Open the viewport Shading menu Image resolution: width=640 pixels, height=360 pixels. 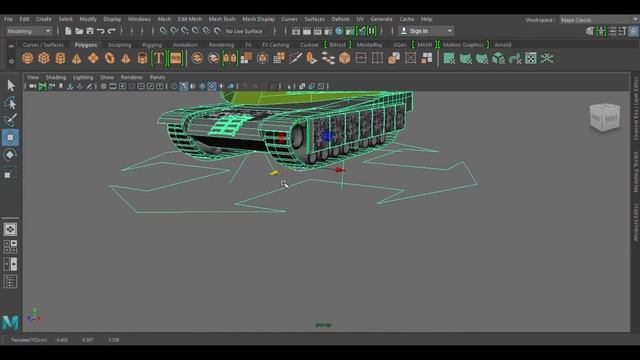56,77
